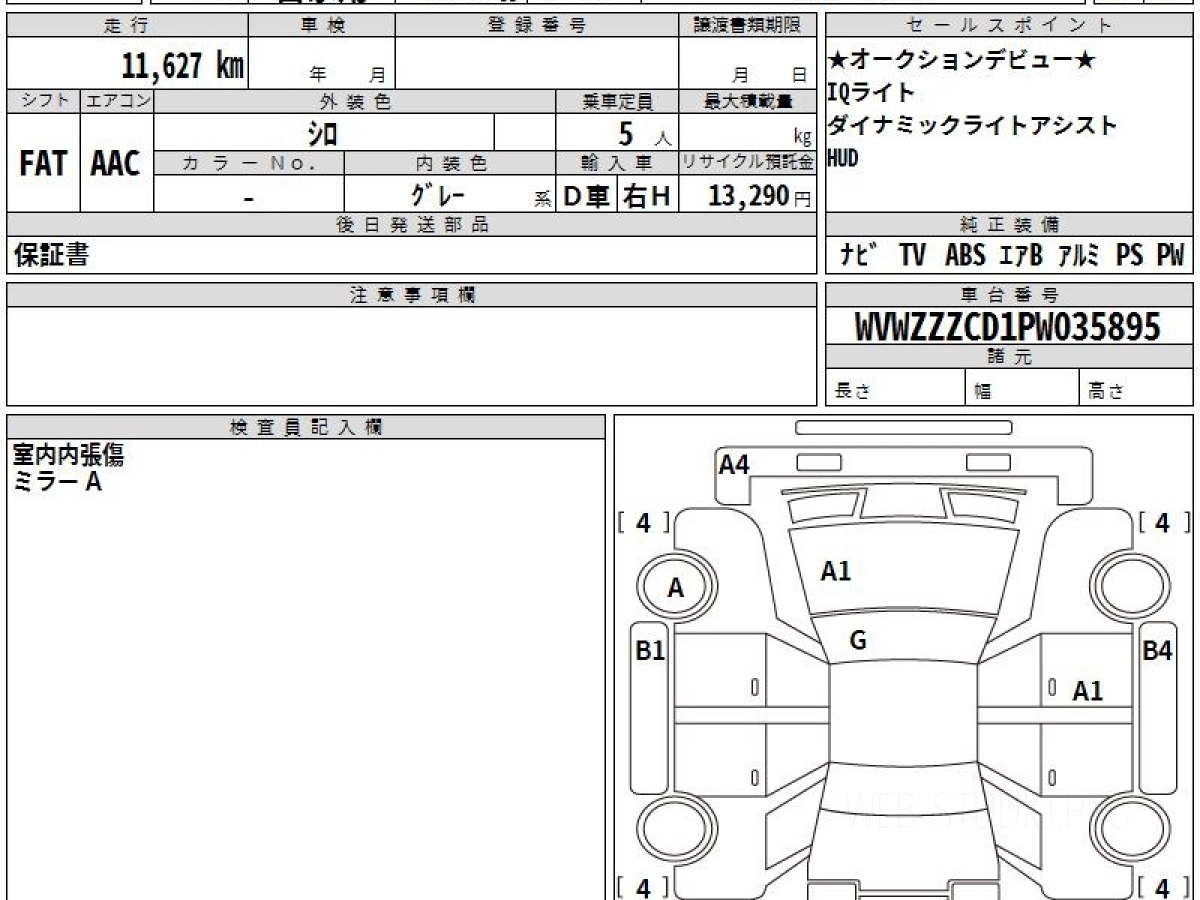Select the 車検 column header
This screenshot has height=900, width=1200.
click(x=322, y=26)
